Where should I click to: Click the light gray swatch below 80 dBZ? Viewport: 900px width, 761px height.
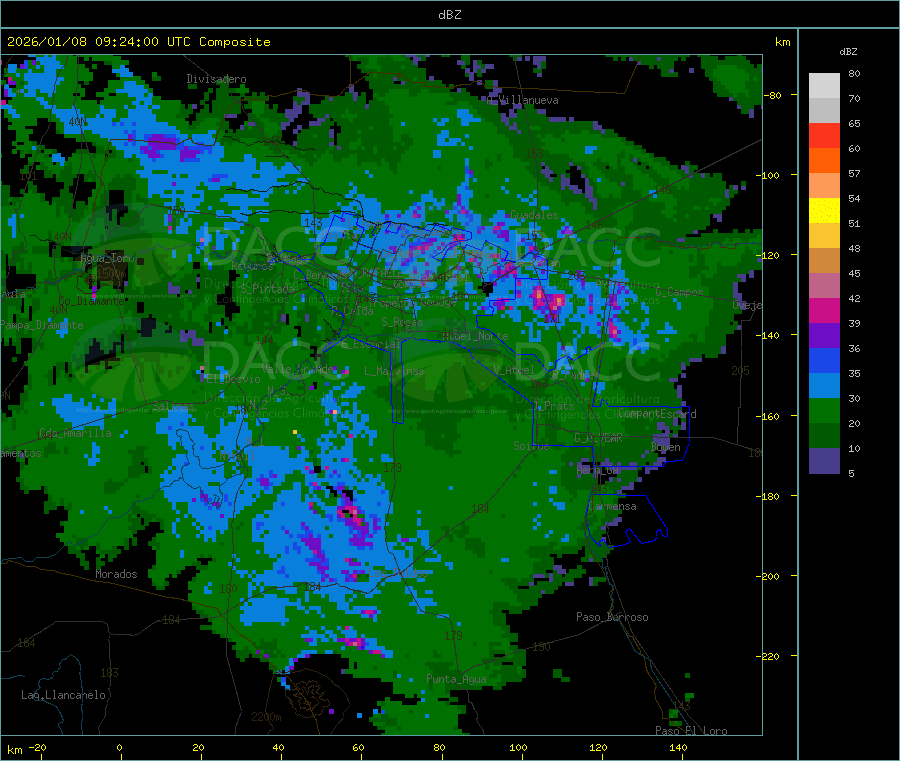(824, 86)
